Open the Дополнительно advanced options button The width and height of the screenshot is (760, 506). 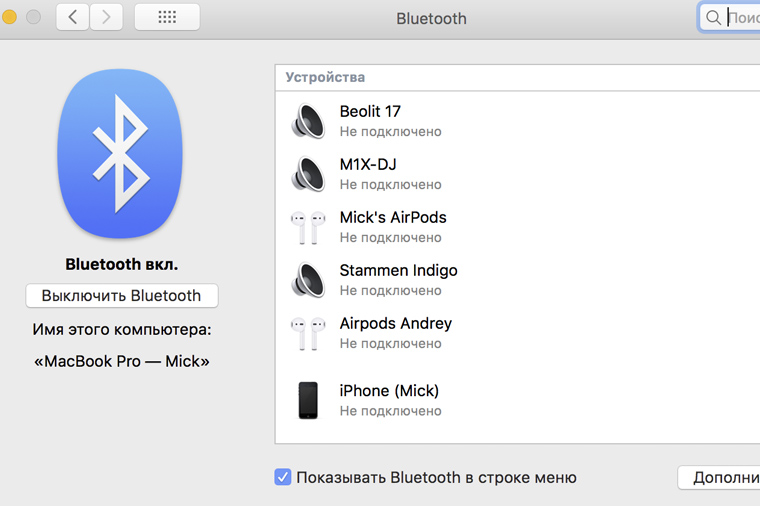pyautogui.click(x=718, y=478)
